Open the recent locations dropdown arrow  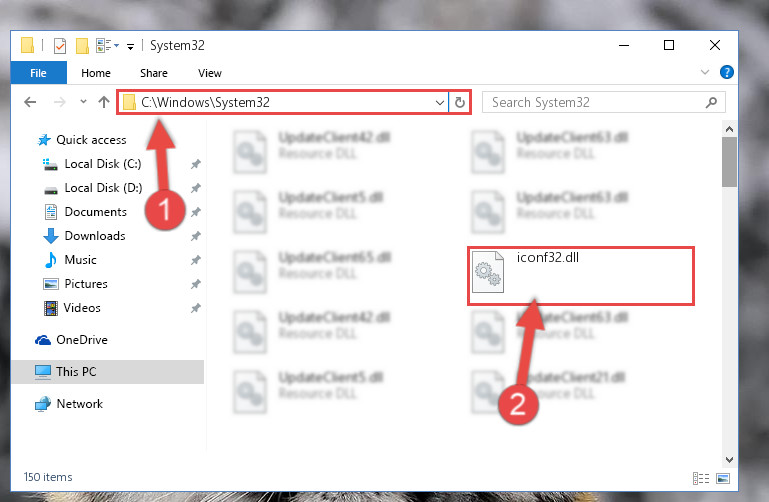(83, 102)
